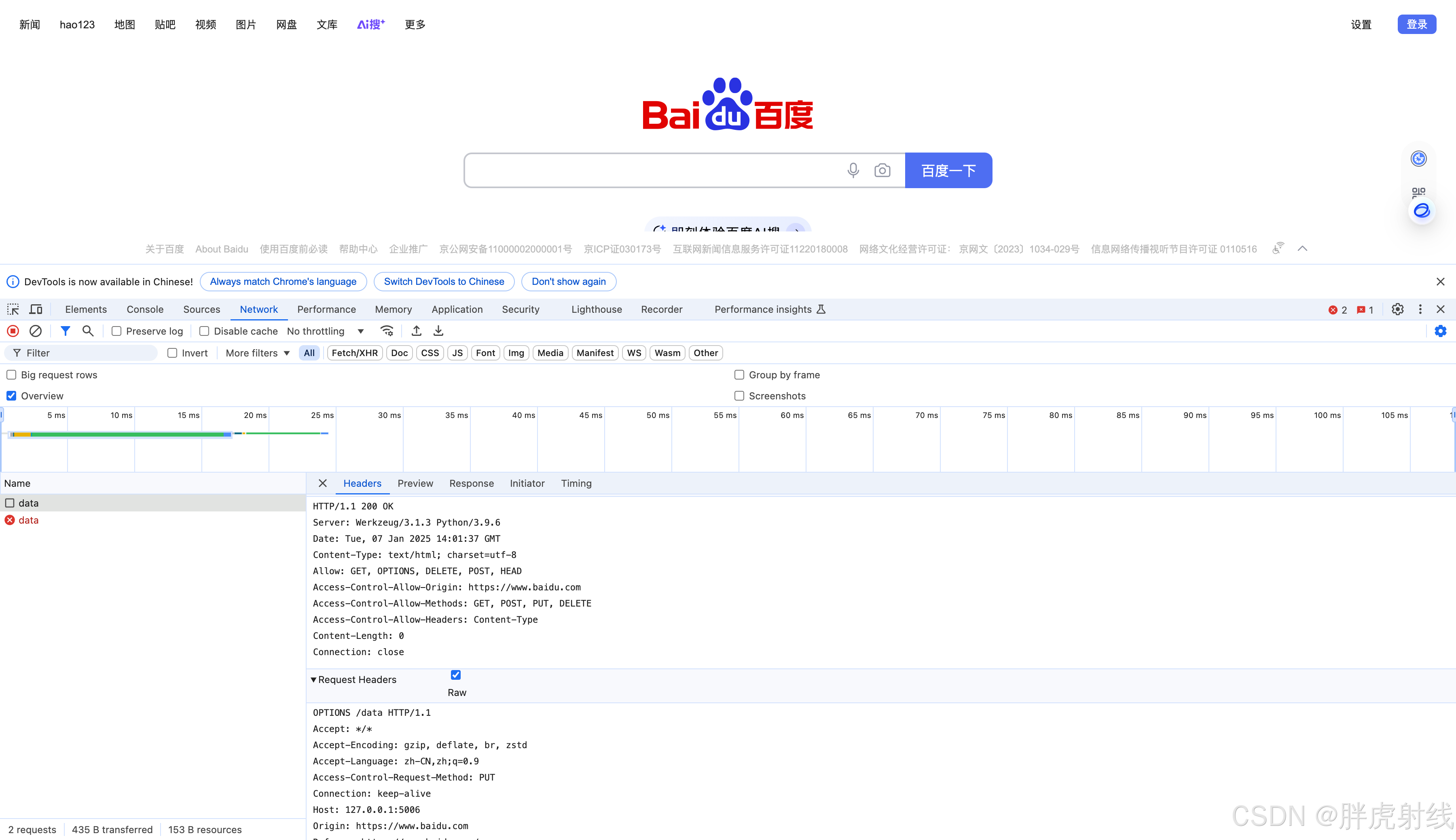
Task: Clear the network log
Action: pyautogui.click(x=35, y=331)
